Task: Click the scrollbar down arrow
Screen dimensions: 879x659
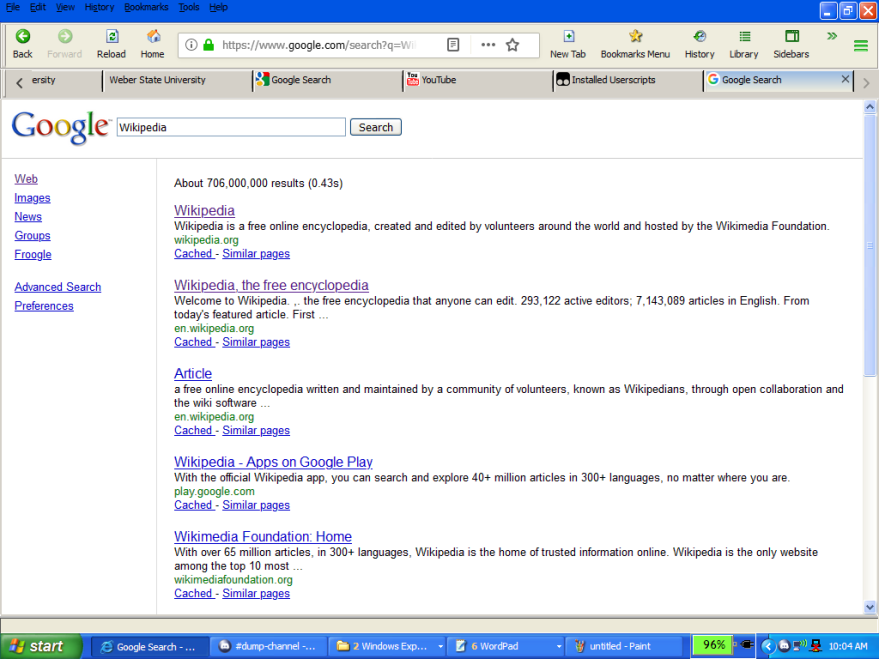Action: (869, 607)
